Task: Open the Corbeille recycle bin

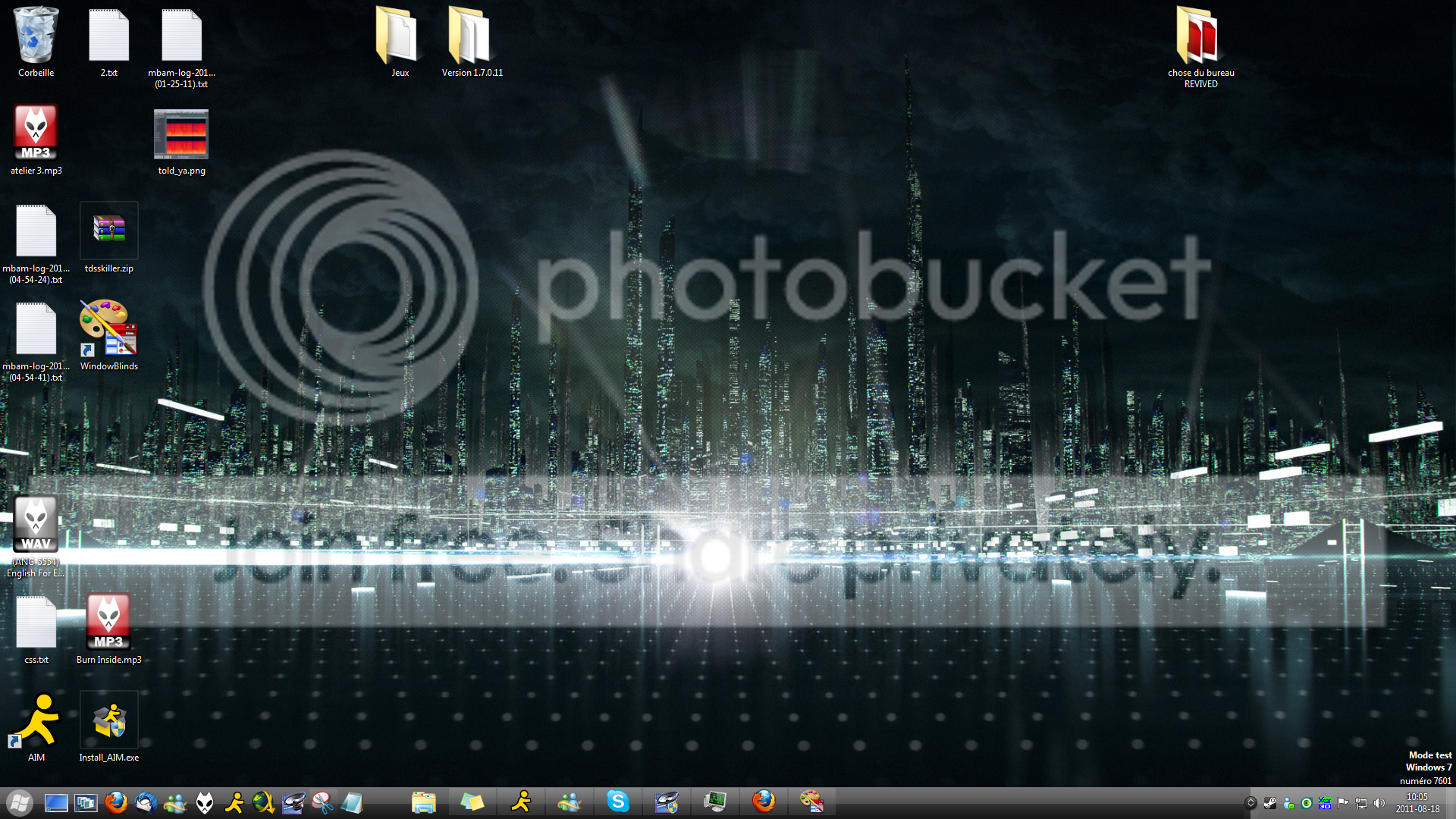Action: pos(36,43)
